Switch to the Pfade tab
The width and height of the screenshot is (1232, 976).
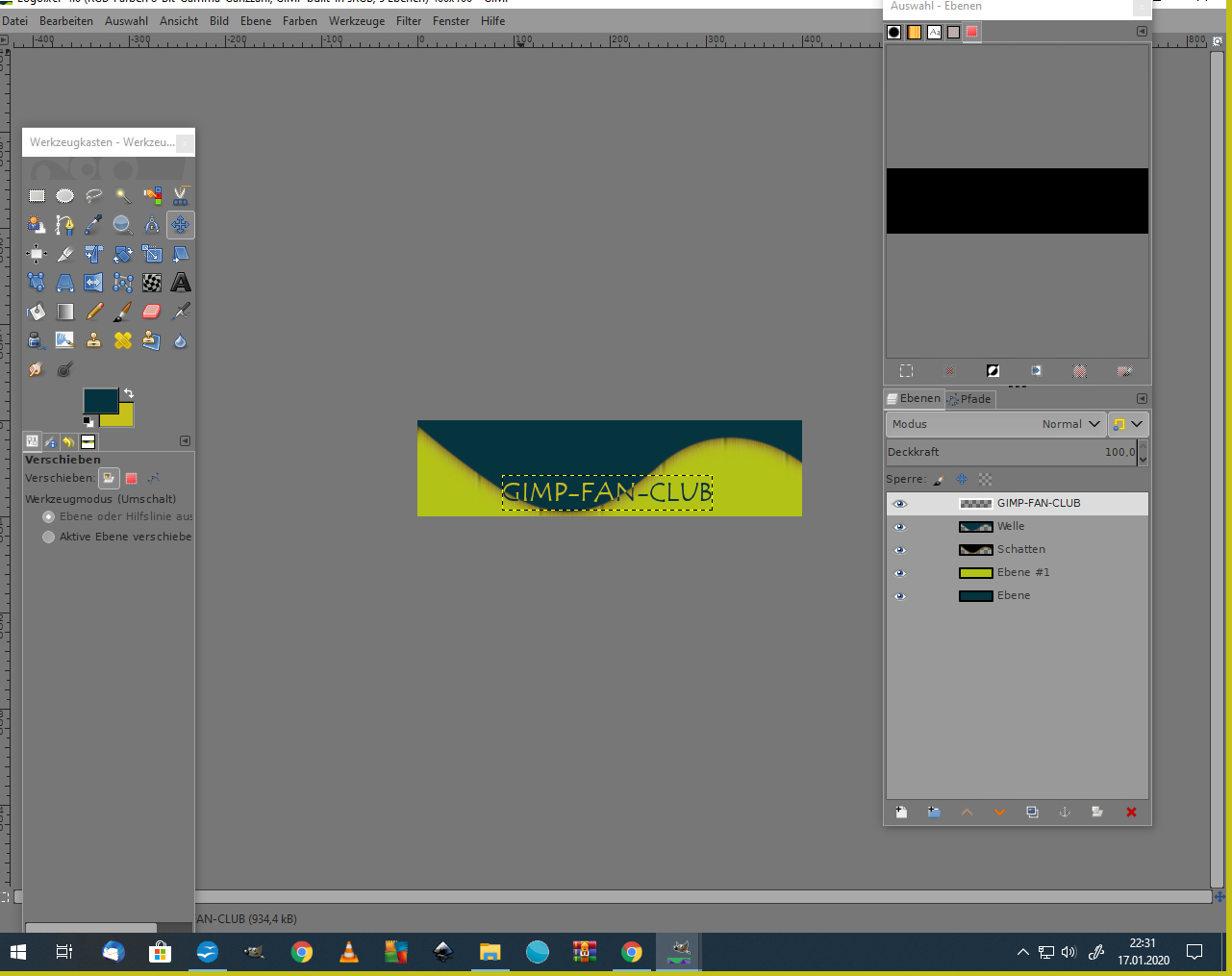pos(969,399)
